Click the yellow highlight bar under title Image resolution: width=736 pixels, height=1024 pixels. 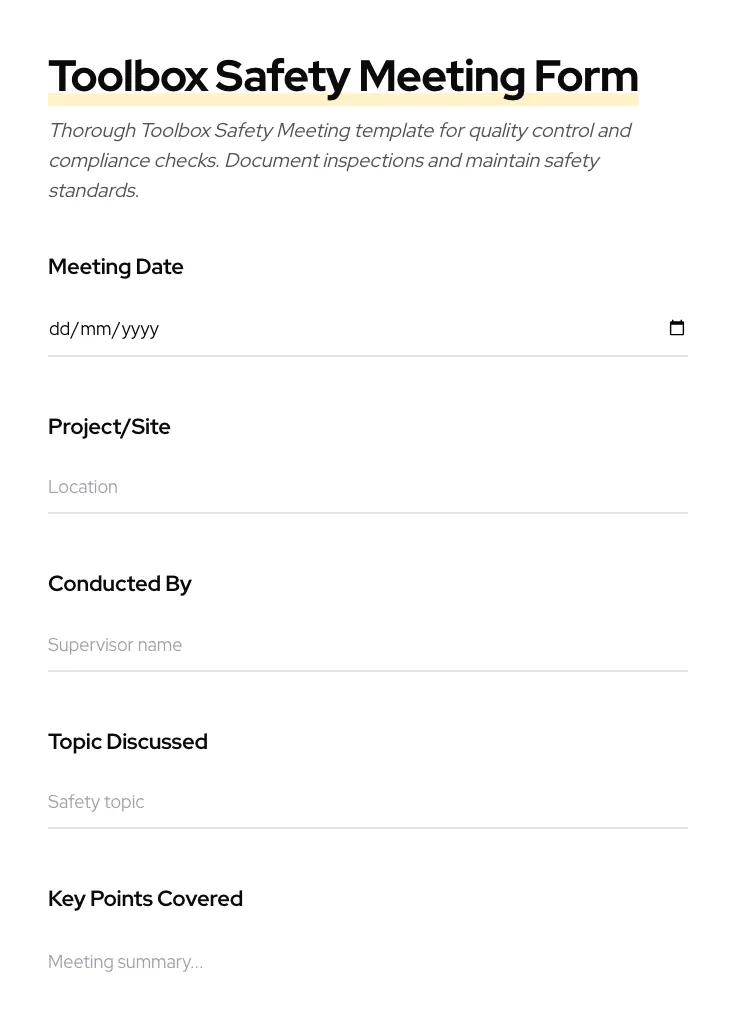tap(343, 99)
